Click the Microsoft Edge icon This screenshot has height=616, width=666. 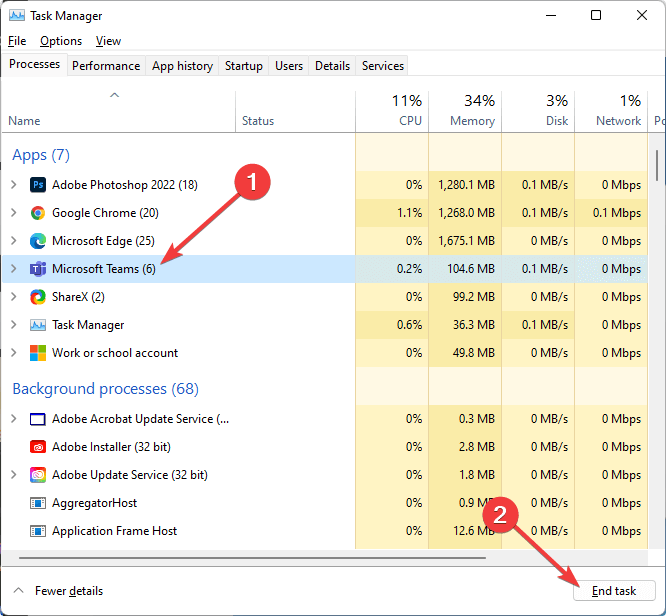pyautogui.click(x=38, y=241)
